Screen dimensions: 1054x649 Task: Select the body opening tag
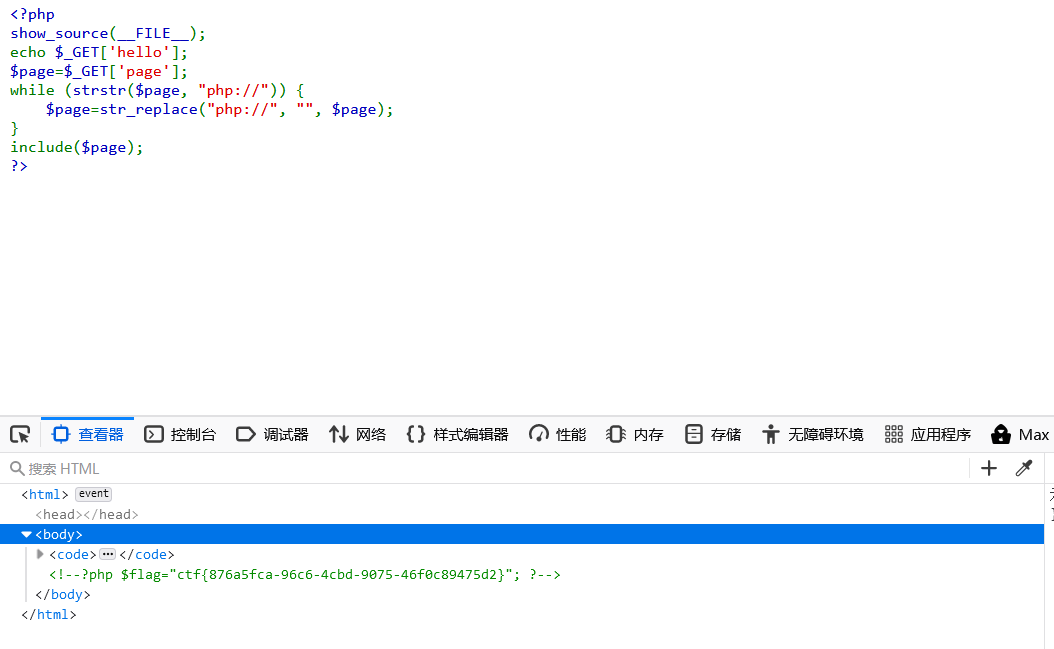coord(59,535)
